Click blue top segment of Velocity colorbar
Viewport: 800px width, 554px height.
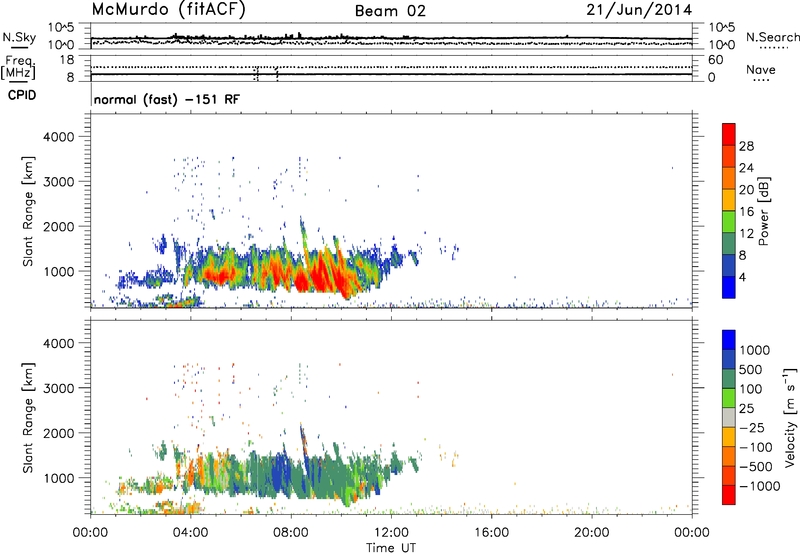(729, 340)
